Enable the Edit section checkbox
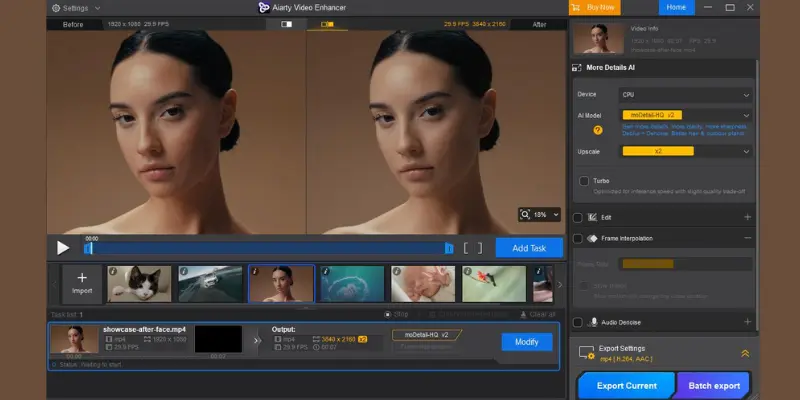The image size is (800, 400). click(x=578, y=218)
